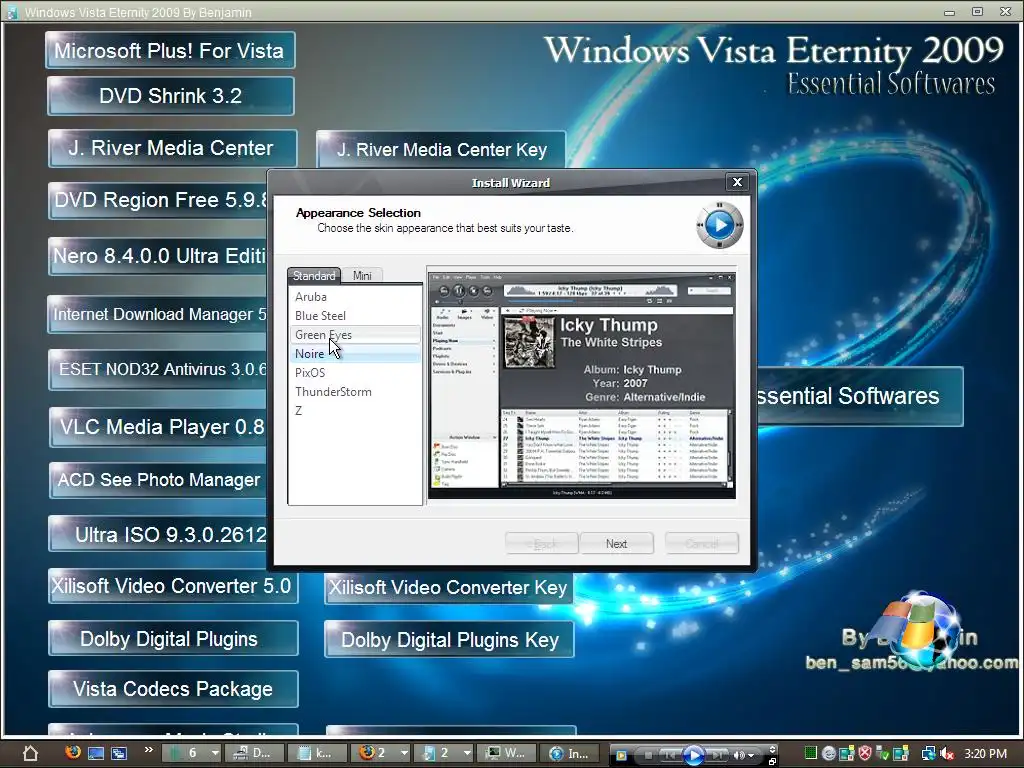Open J. River Media Center Key

pyautogui.click(x=441, y=150)
